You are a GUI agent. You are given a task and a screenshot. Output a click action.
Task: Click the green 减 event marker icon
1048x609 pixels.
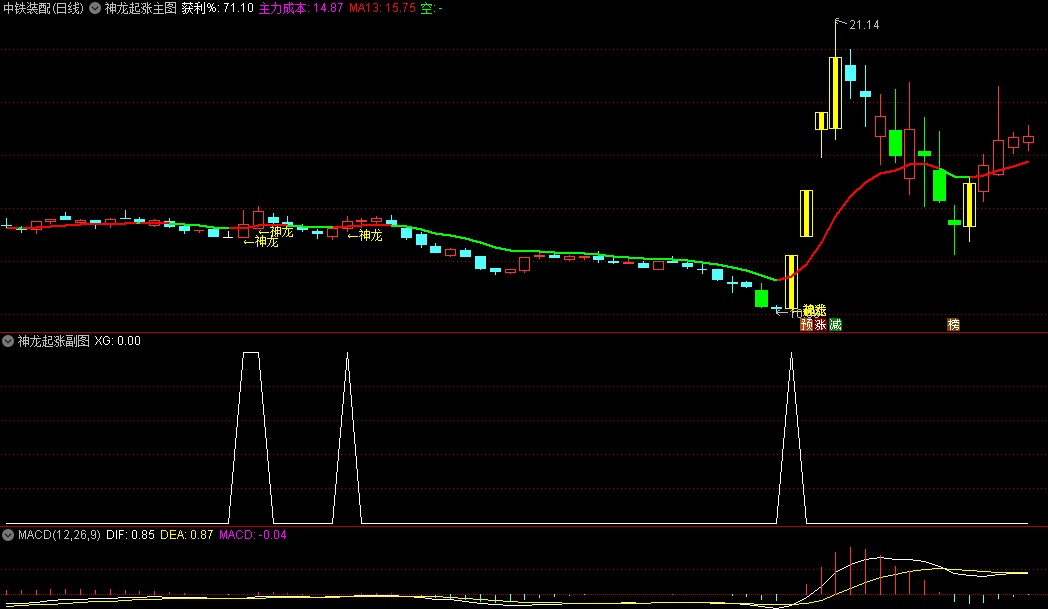835,325
